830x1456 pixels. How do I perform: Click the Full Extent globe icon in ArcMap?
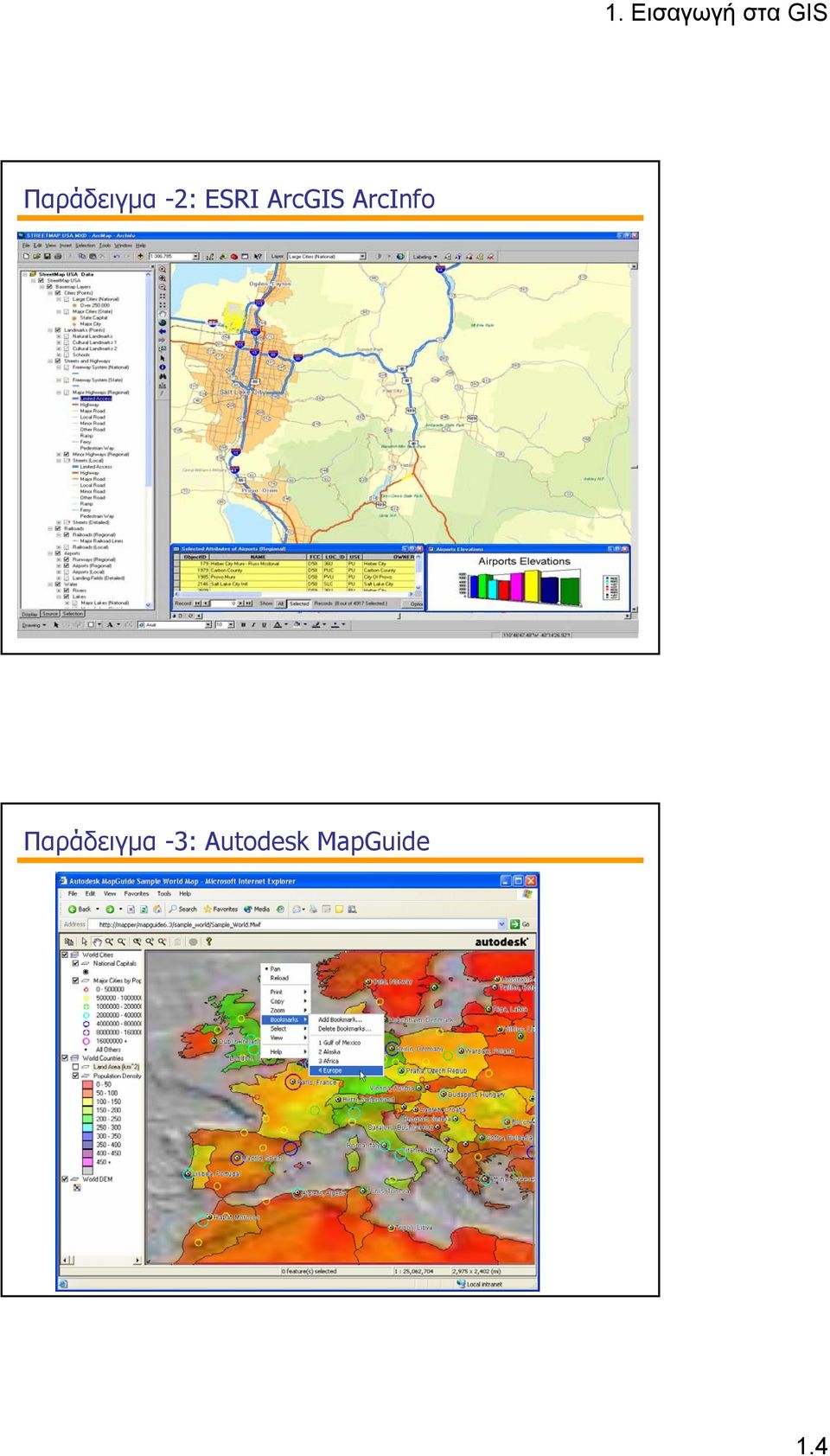click(163, 322)
